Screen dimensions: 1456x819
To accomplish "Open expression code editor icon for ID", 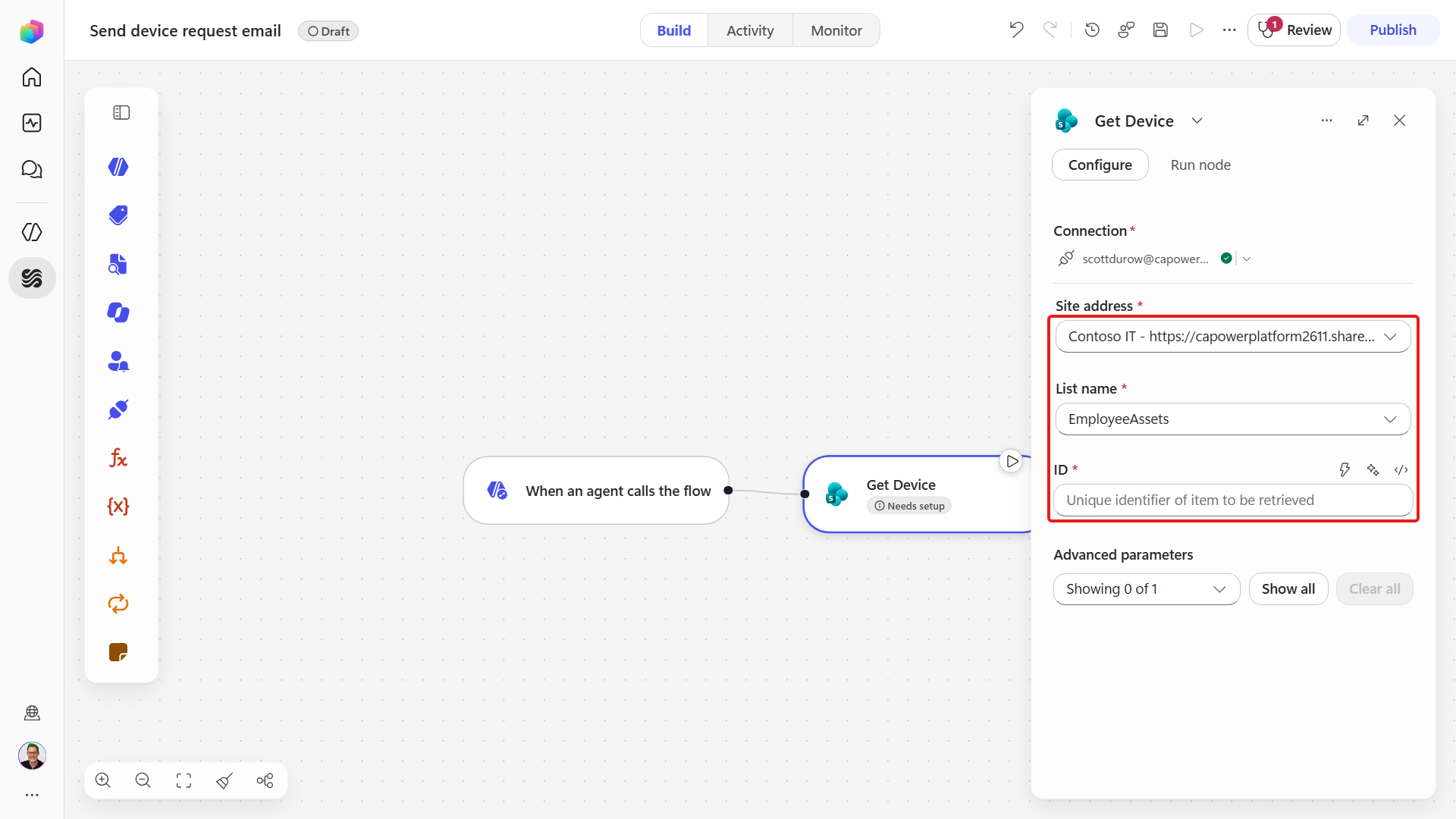I will click(1401, 470).
